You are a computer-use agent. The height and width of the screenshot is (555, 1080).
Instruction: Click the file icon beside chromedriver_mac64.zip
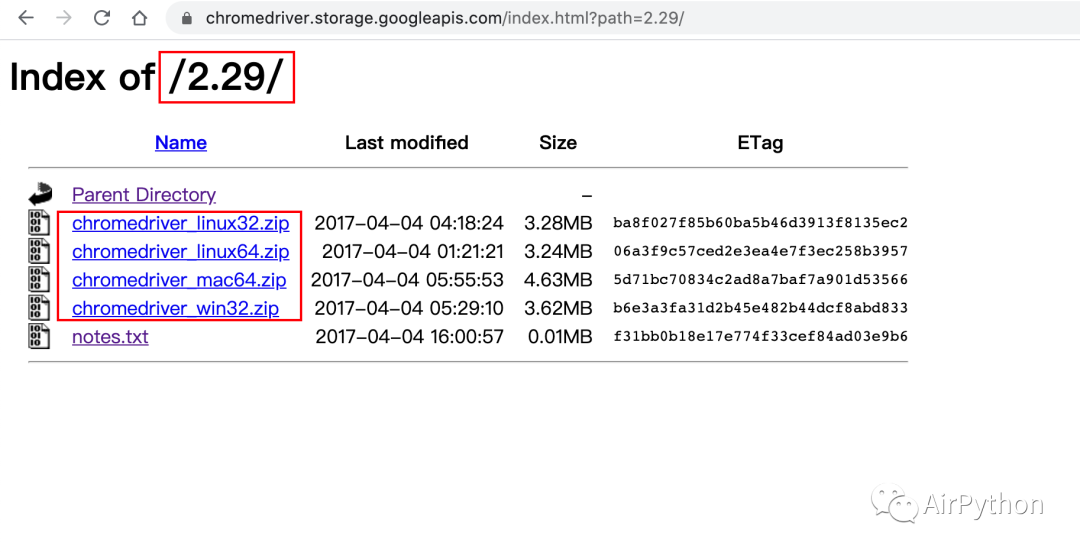tap(39, 280)
